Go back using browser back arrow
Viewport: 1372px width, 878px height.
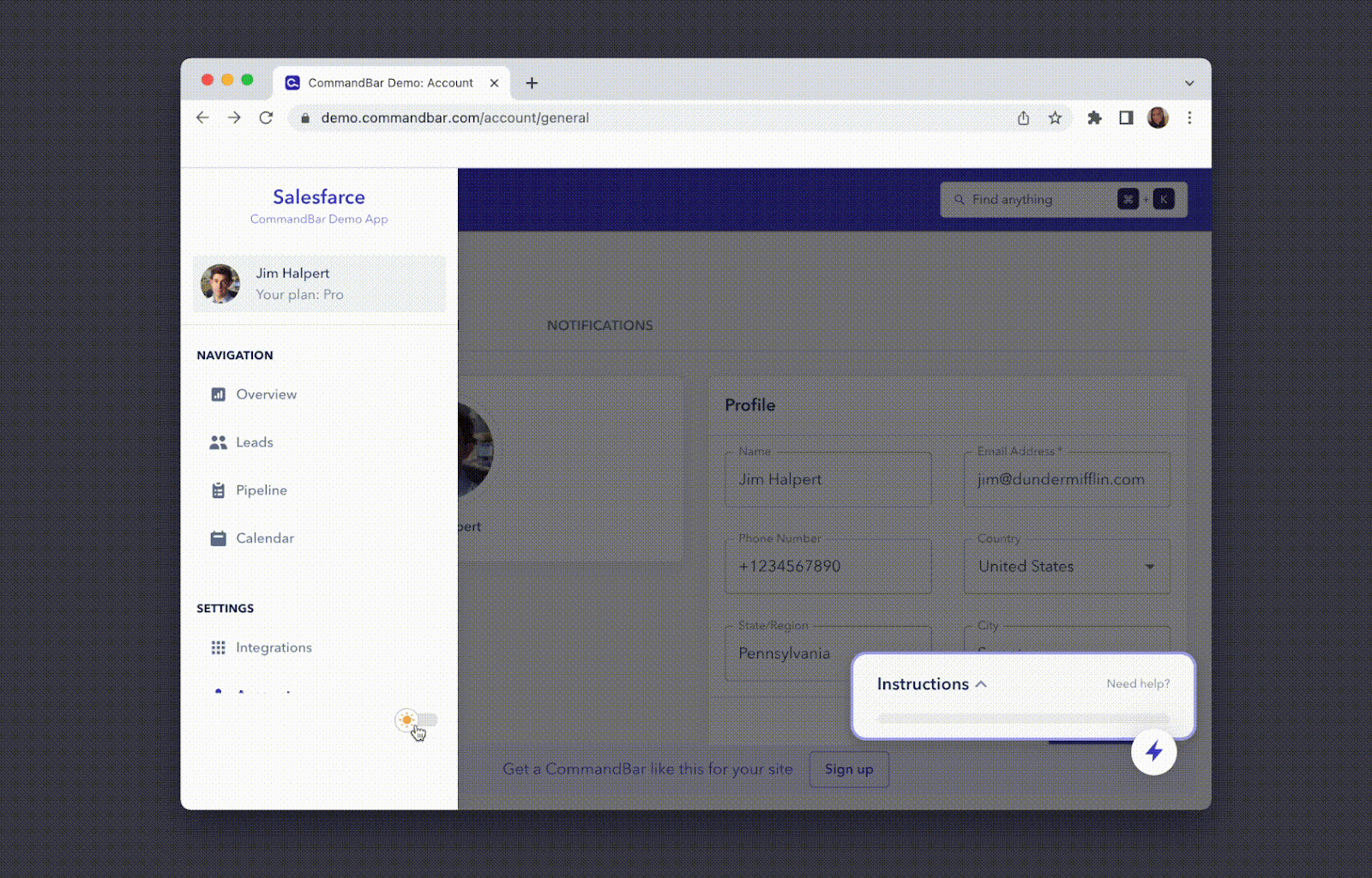tap(202, 117)
